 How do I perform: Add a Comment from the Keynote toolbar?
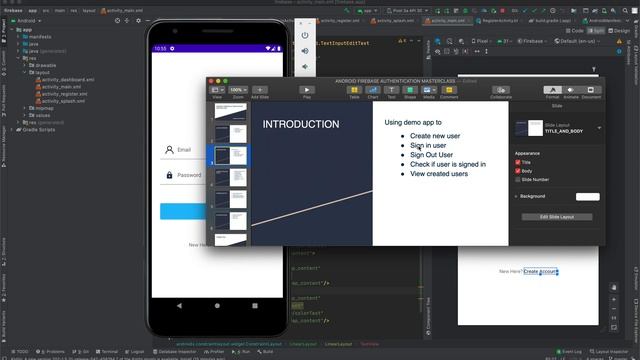[x=449, y=90]
